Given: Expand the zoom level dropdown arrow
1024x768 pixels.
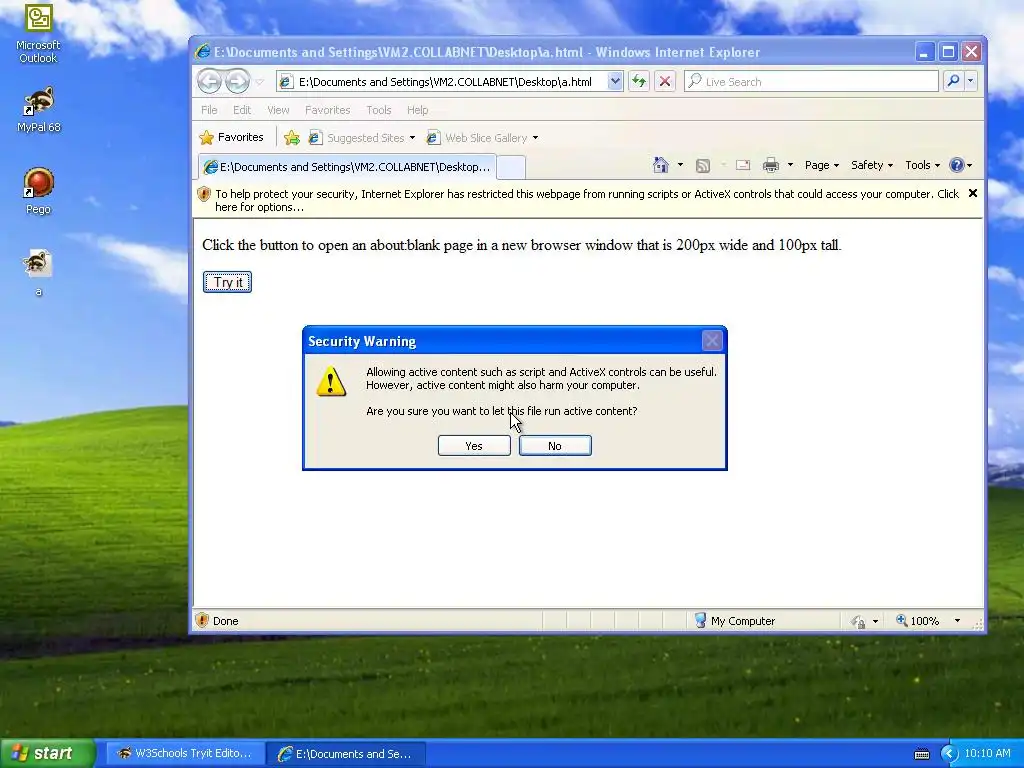Looking at the screenshot, I should coord(957,620).
